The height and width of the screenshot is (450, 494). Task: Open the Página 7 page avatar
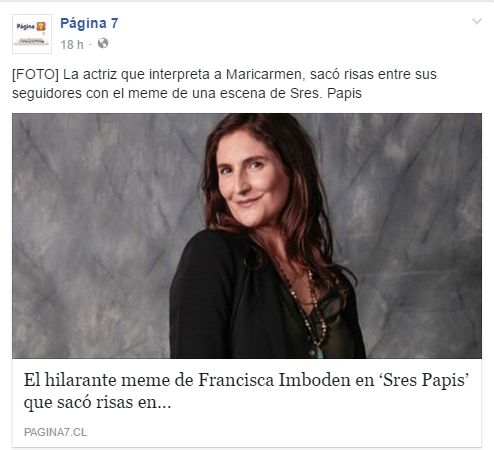point(32,34)
